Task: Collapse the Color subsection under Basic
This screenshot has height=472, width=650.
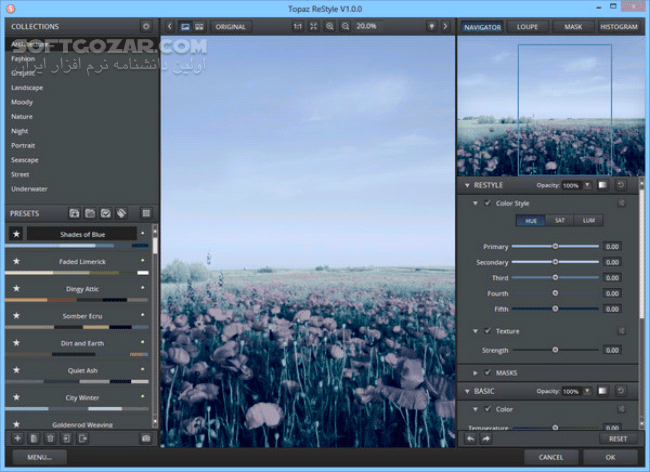Action: (475, 409)
